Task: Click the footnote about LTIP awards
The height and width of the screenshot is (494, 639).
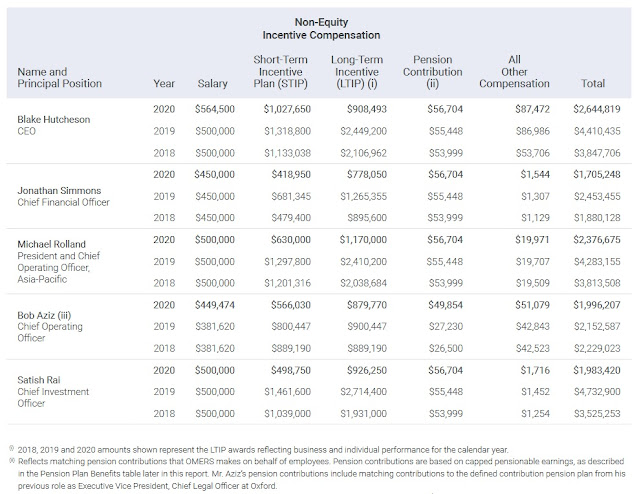Action: pos(258,450)
